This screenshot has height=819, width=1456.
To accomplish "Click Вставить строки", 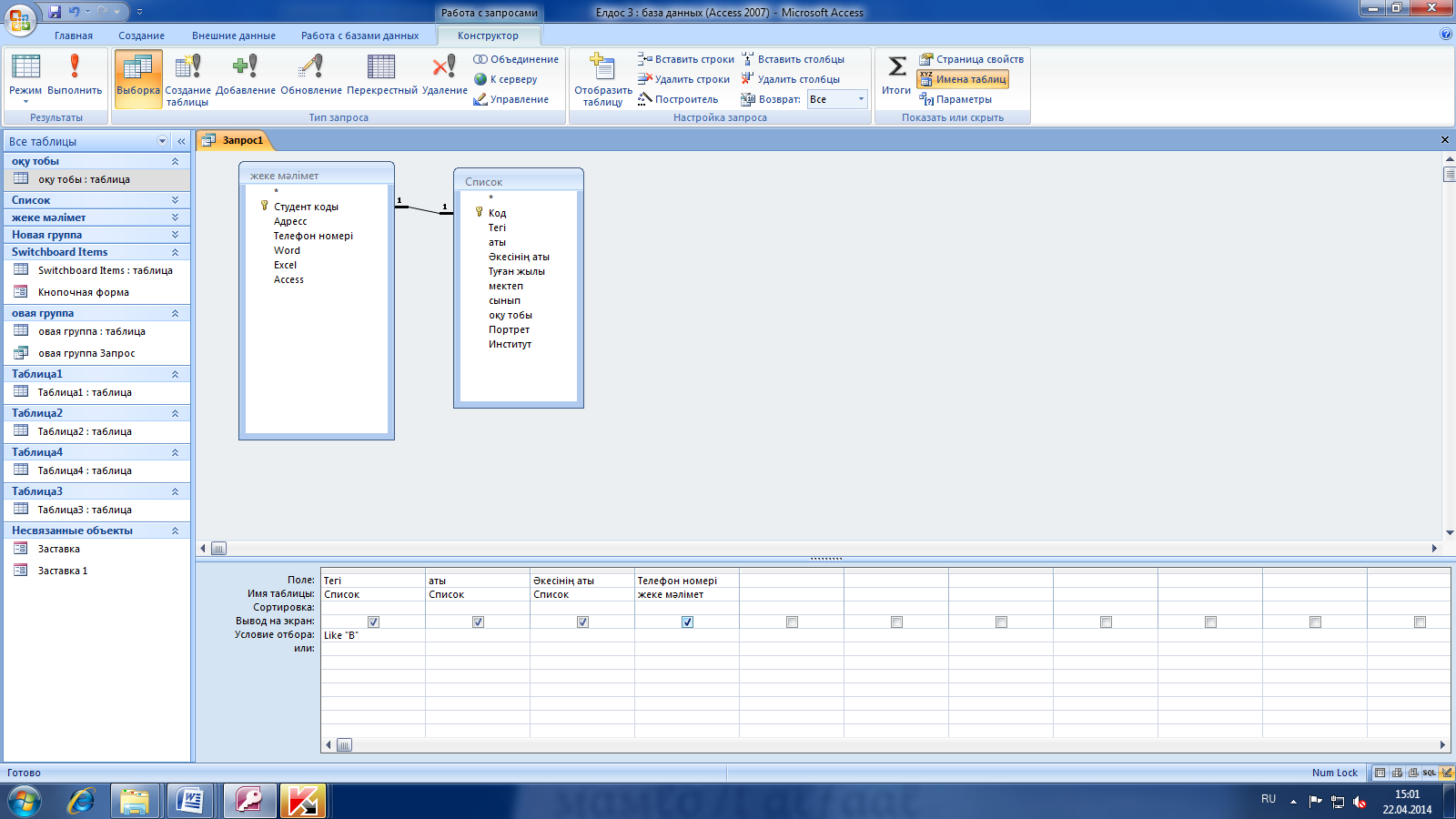I will coord(686,59).
